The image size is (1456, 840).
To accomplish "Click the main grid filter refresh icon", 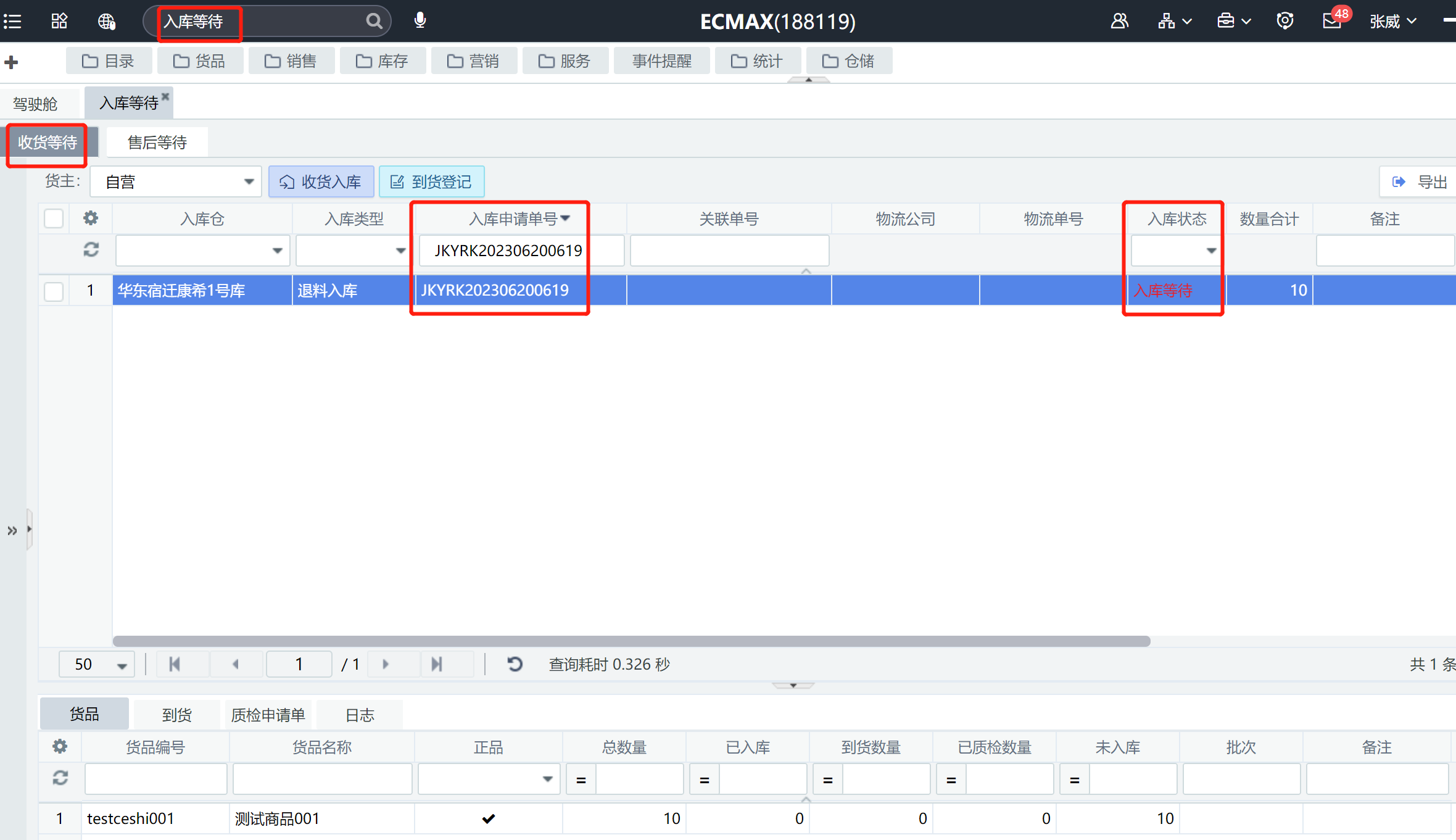I will [x=91, y=250].
